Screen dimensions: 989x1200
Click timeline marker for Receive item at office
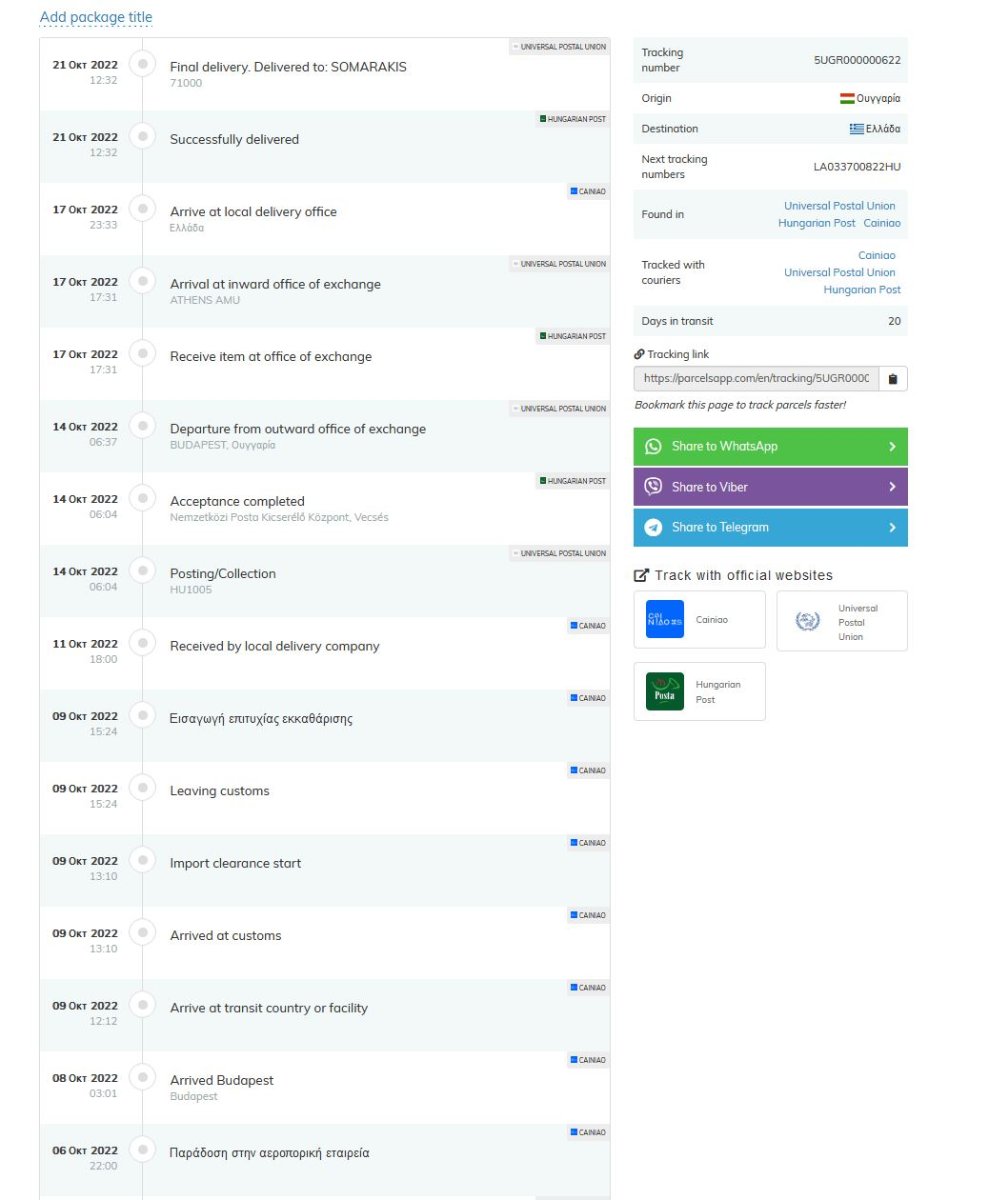coord(143,353)
